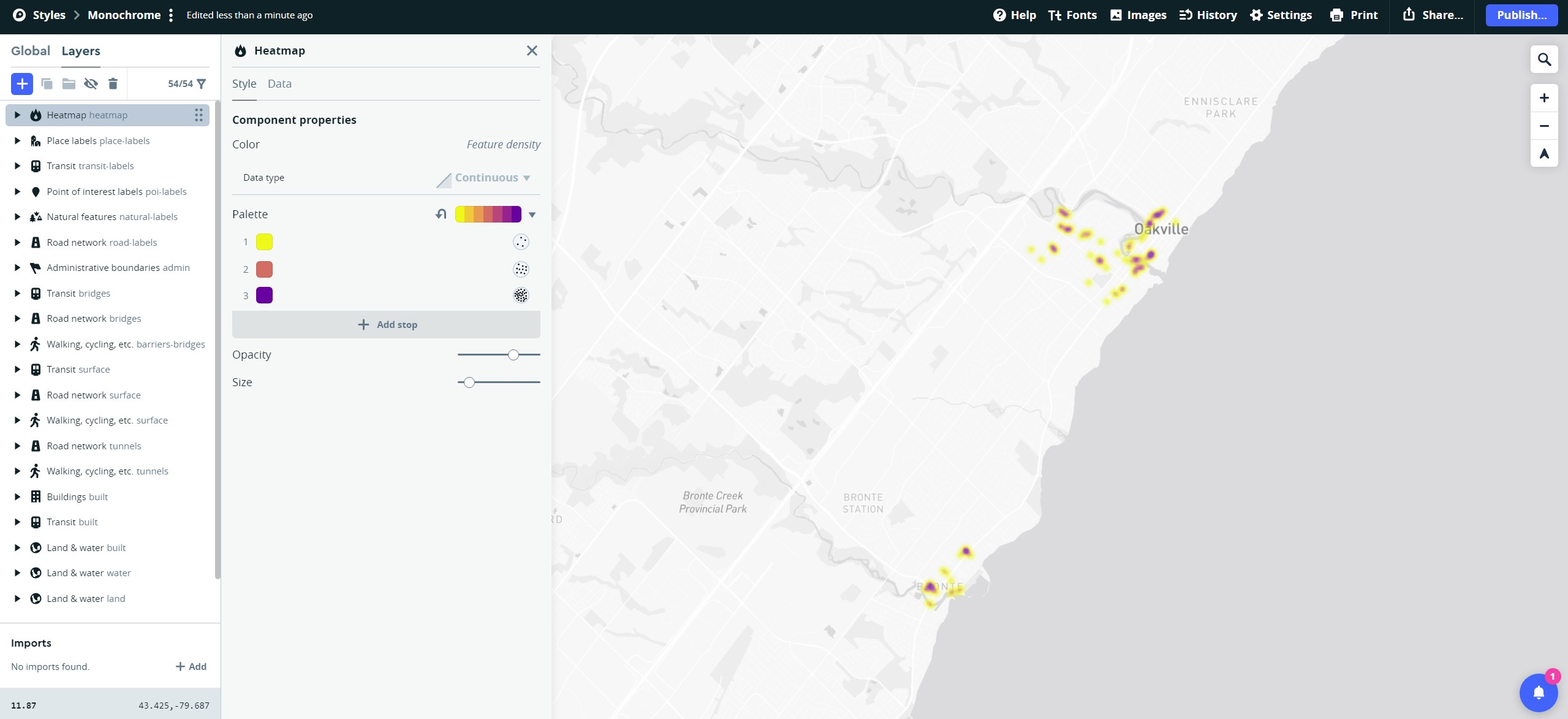Open the History panel
This screenshot has height=719, width=1568.
click(x=1206, y=15)
